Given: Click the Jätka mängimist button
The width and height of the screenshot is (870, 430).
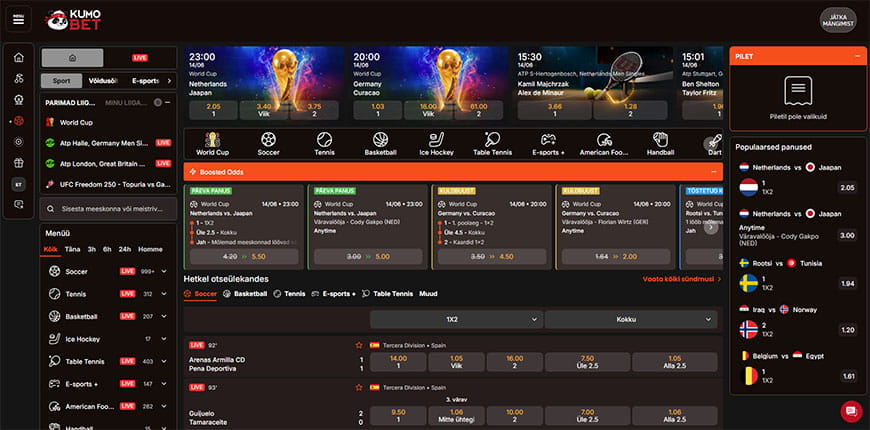Looking at the screenshot, I should (838, 20).
